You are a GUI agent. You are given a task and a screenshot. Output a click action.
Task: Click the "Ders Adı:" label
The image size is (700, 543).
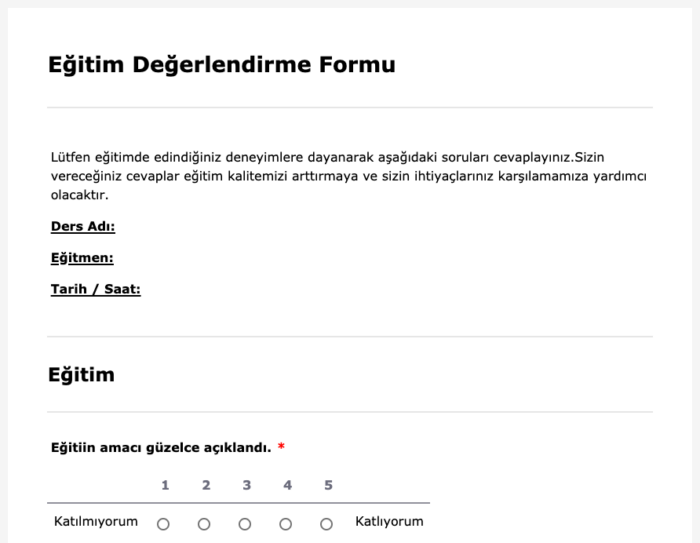(83, 226)
